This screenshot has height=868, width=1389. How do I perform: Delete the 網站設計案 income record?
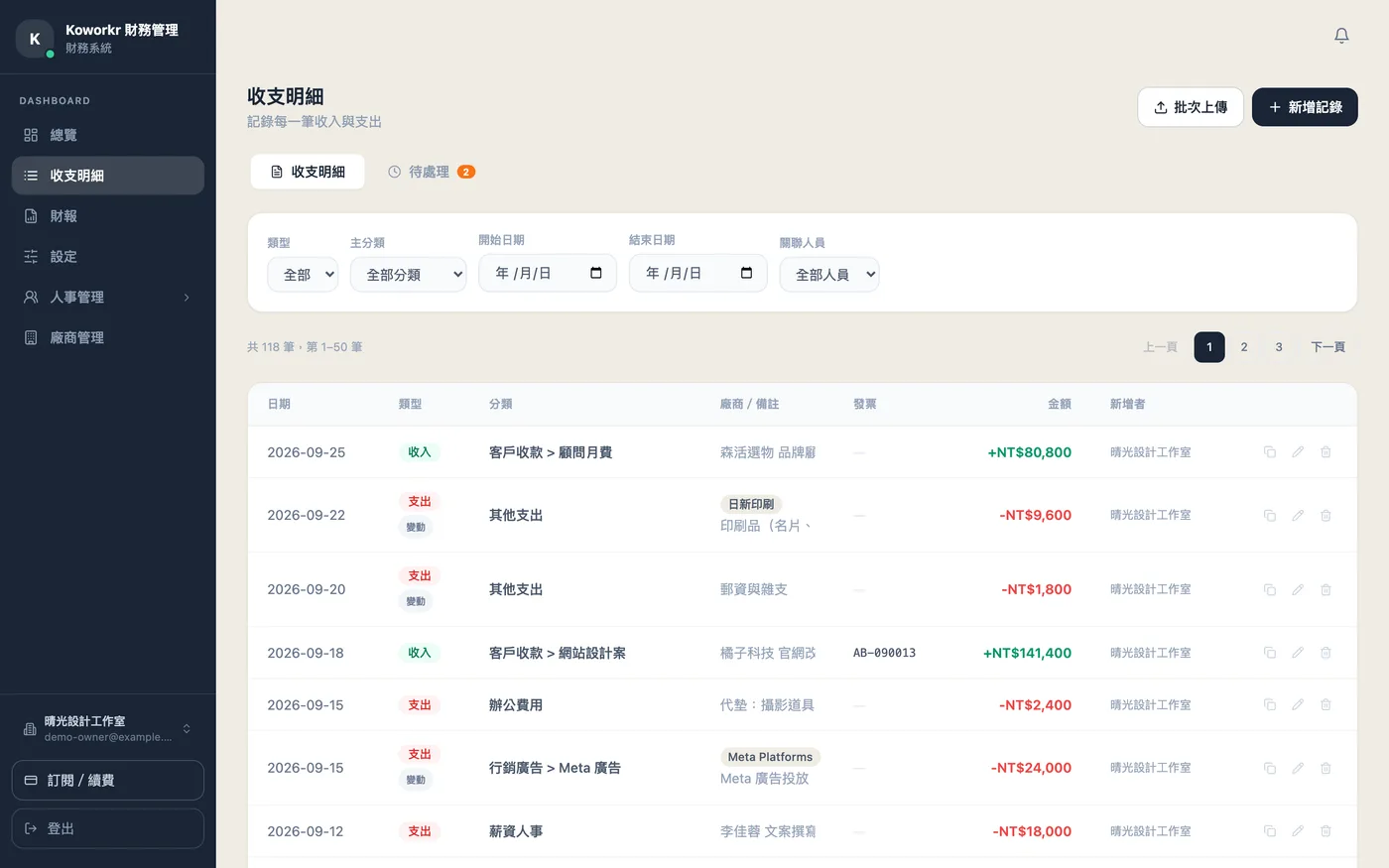1326,653
